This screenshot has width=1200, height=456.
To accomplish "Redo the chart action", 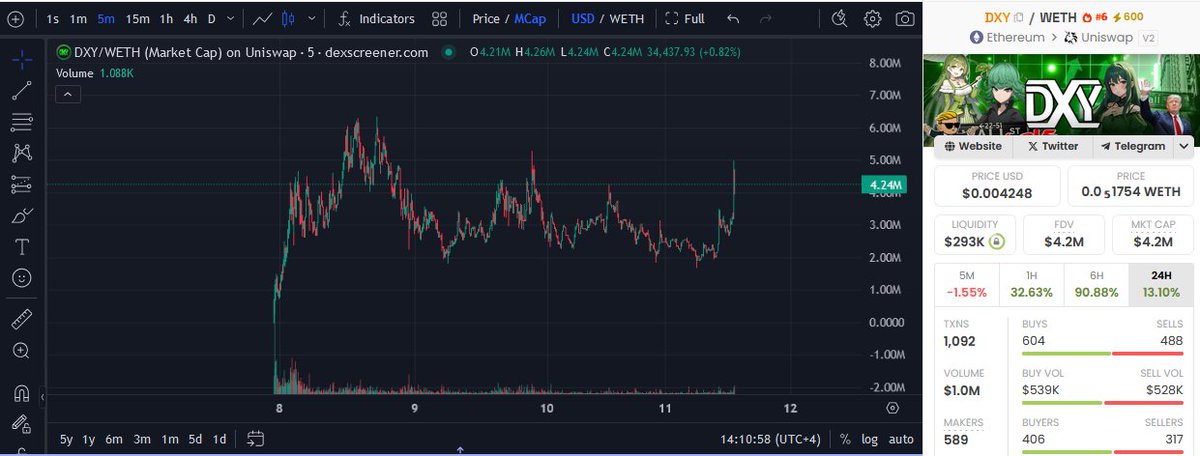I will click(x=766, y=18).
